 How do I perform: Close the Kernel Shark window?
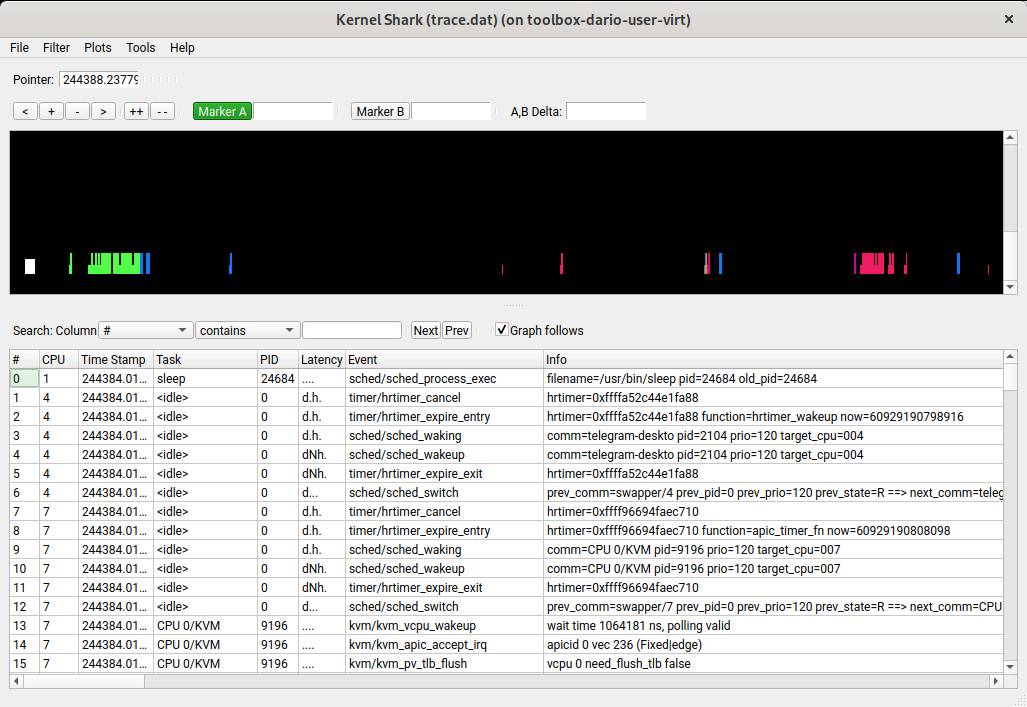click(1008, 19)
